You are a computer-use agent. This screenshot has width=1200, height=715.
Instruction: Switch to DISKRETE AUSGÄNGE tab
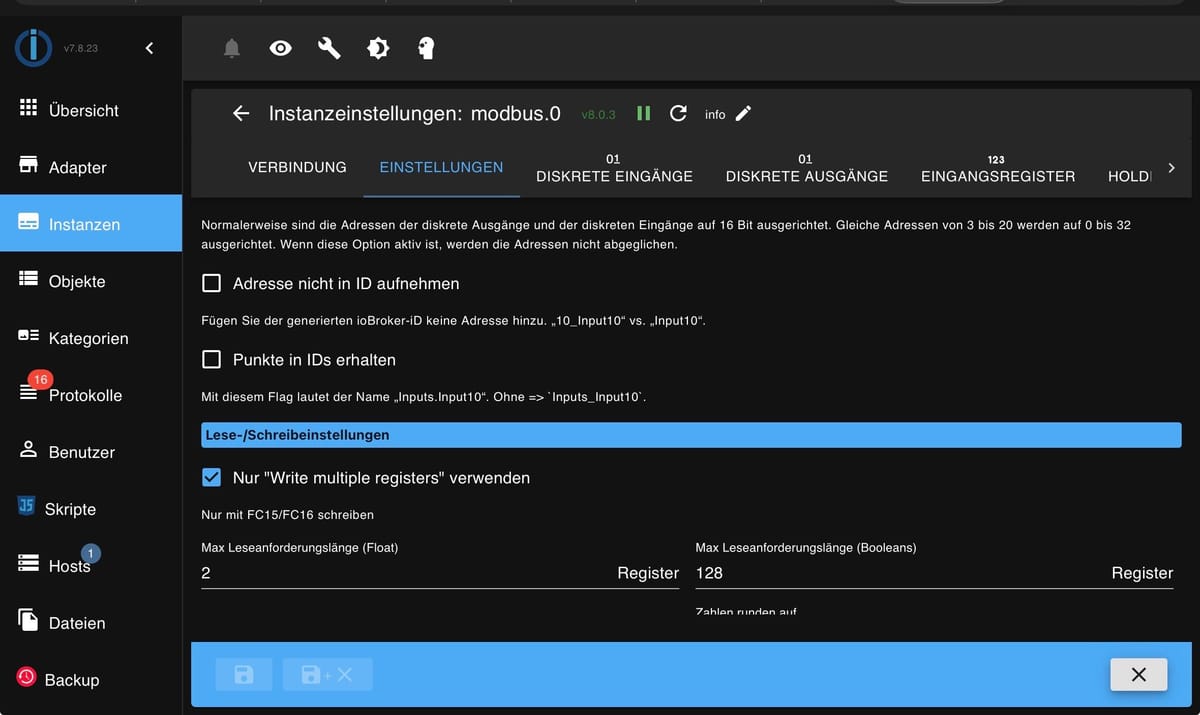pos(807,167)
